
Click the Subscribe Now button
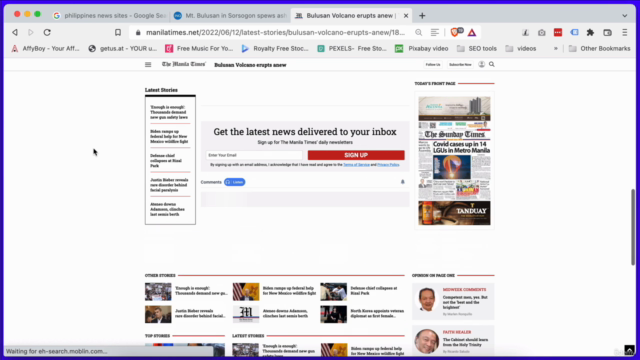460,64
